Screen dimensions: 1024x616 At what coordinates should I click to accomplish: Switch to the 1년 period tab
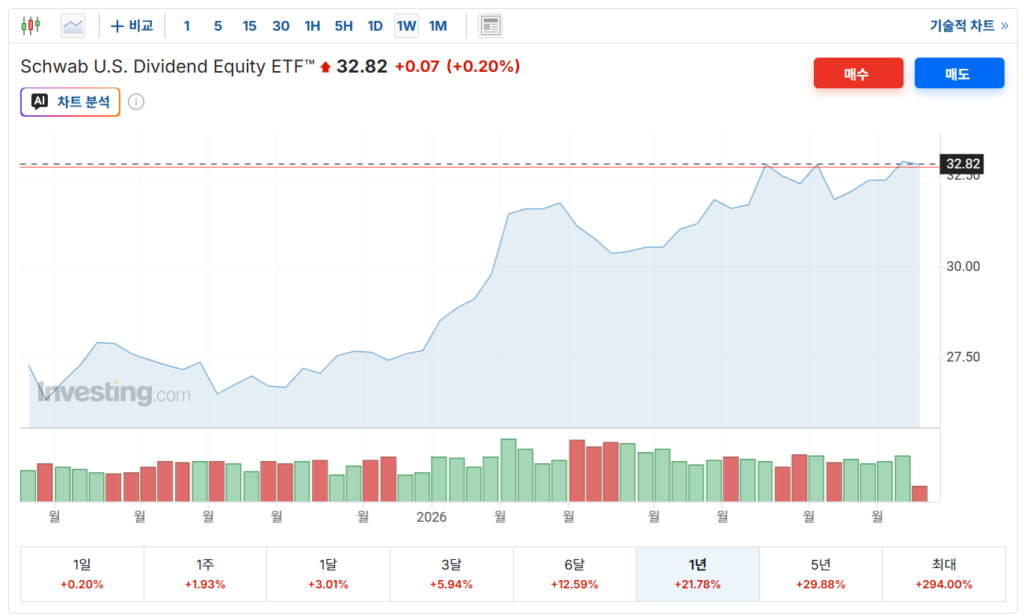(697, 574)
